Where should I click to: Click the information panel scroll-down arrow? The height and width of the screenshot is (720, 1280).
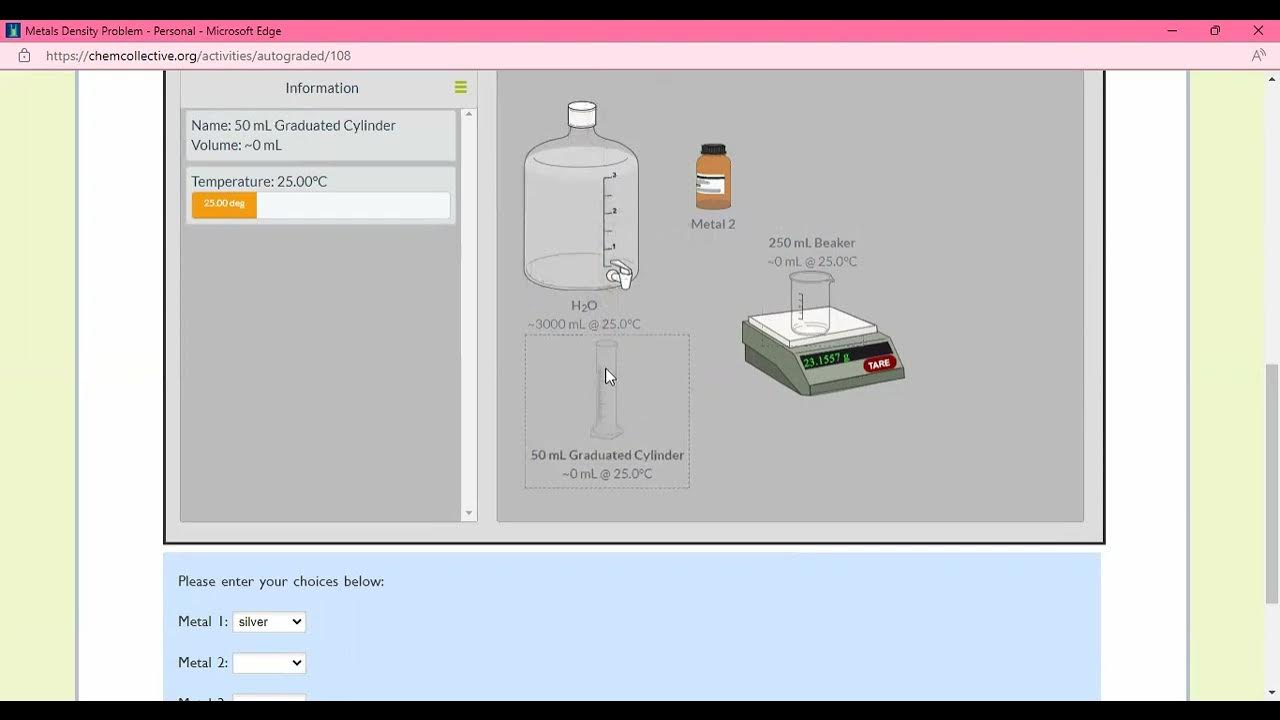(469, 513)
